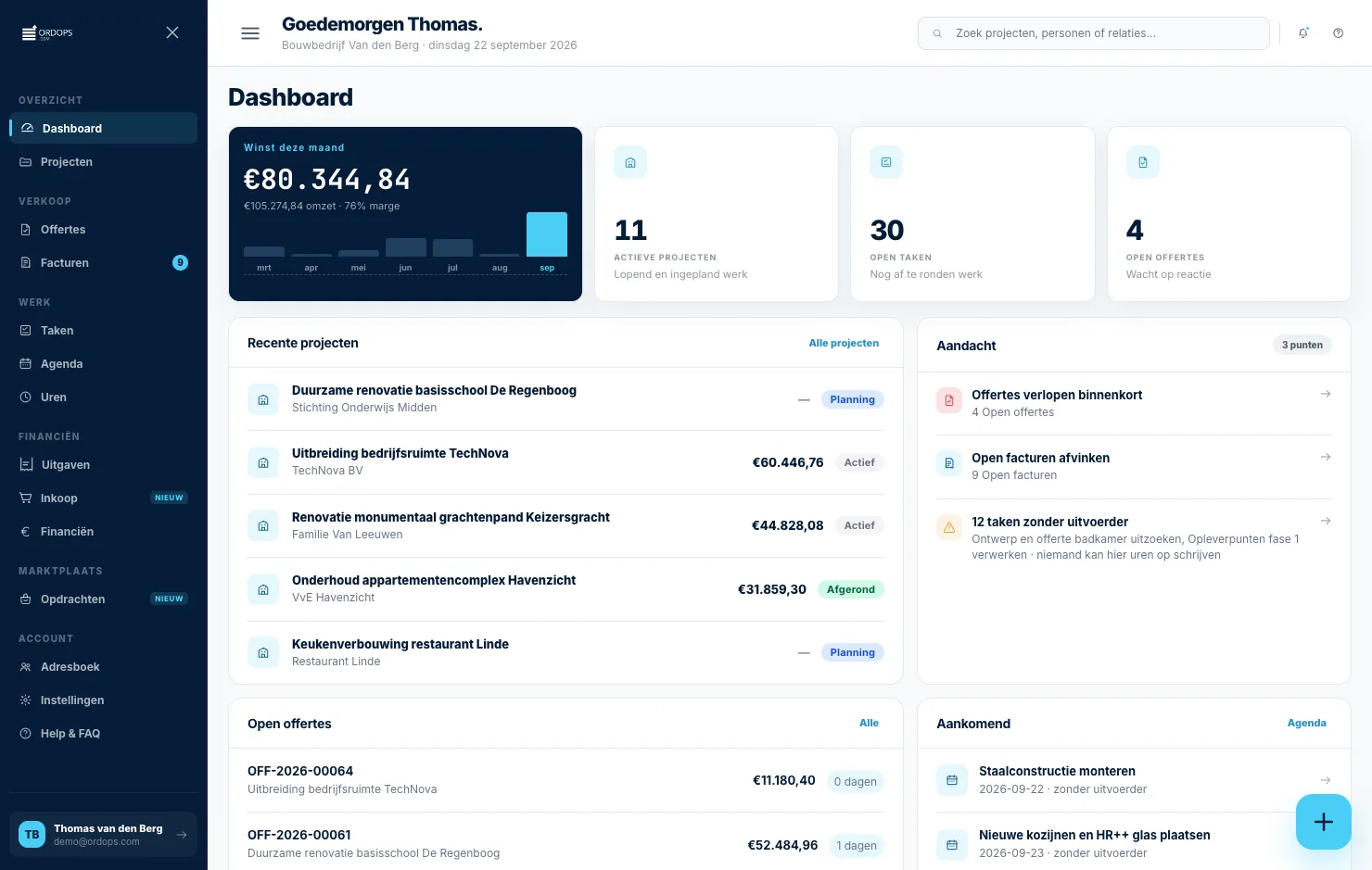Open the Agenda link in Aankomend
Image resolution: width=1372 pixels, height=870 pixels.
1306,723
